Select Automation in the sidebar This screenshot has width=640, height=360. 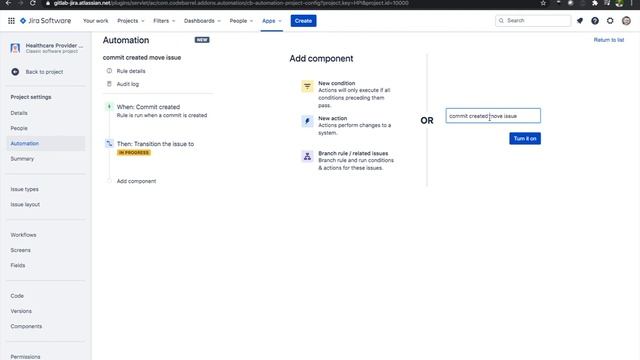point(25,144)
